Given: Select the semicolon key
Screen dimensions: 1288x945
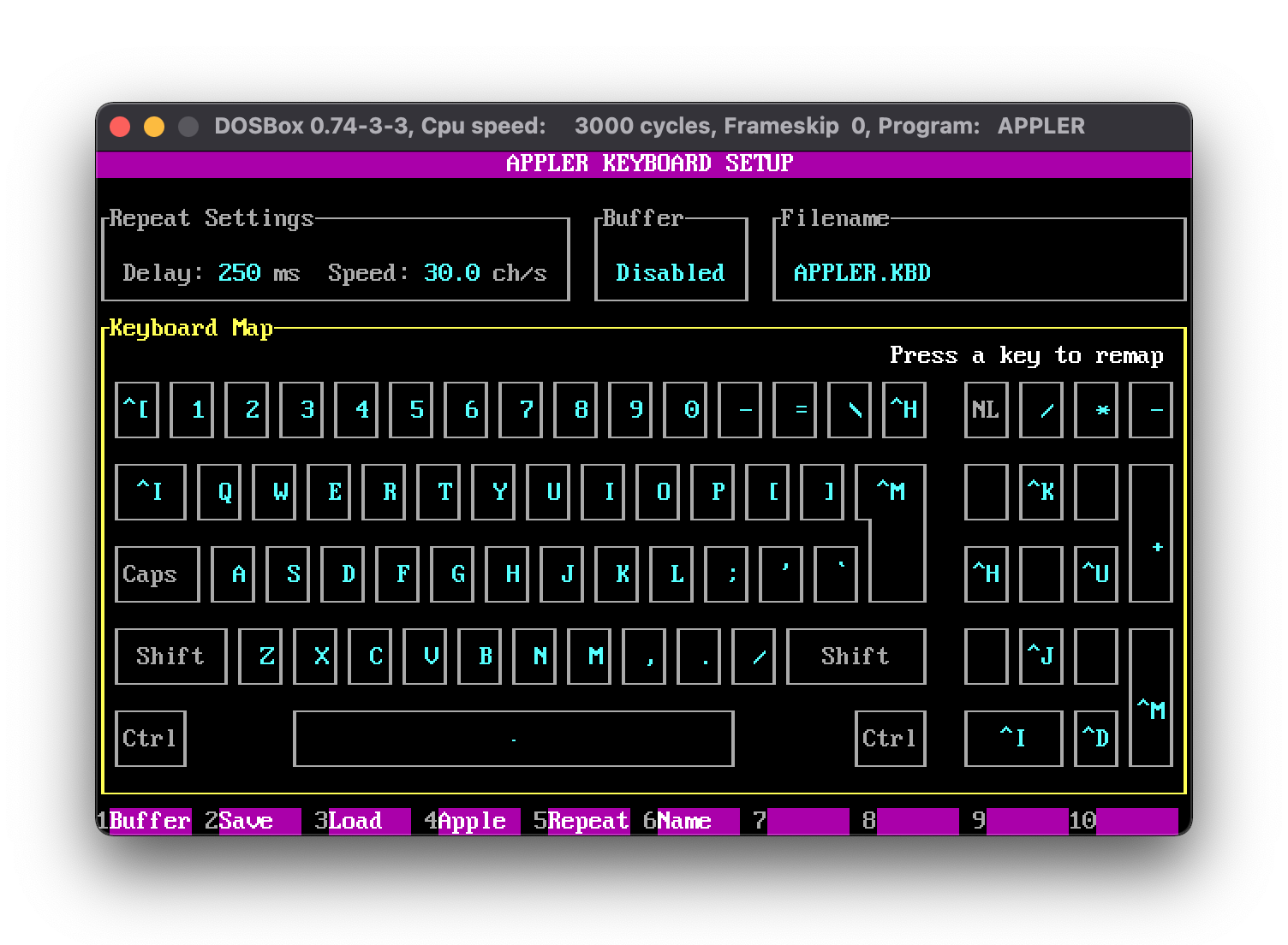Looking at the screenshot, I should click(x=726, y=574).
